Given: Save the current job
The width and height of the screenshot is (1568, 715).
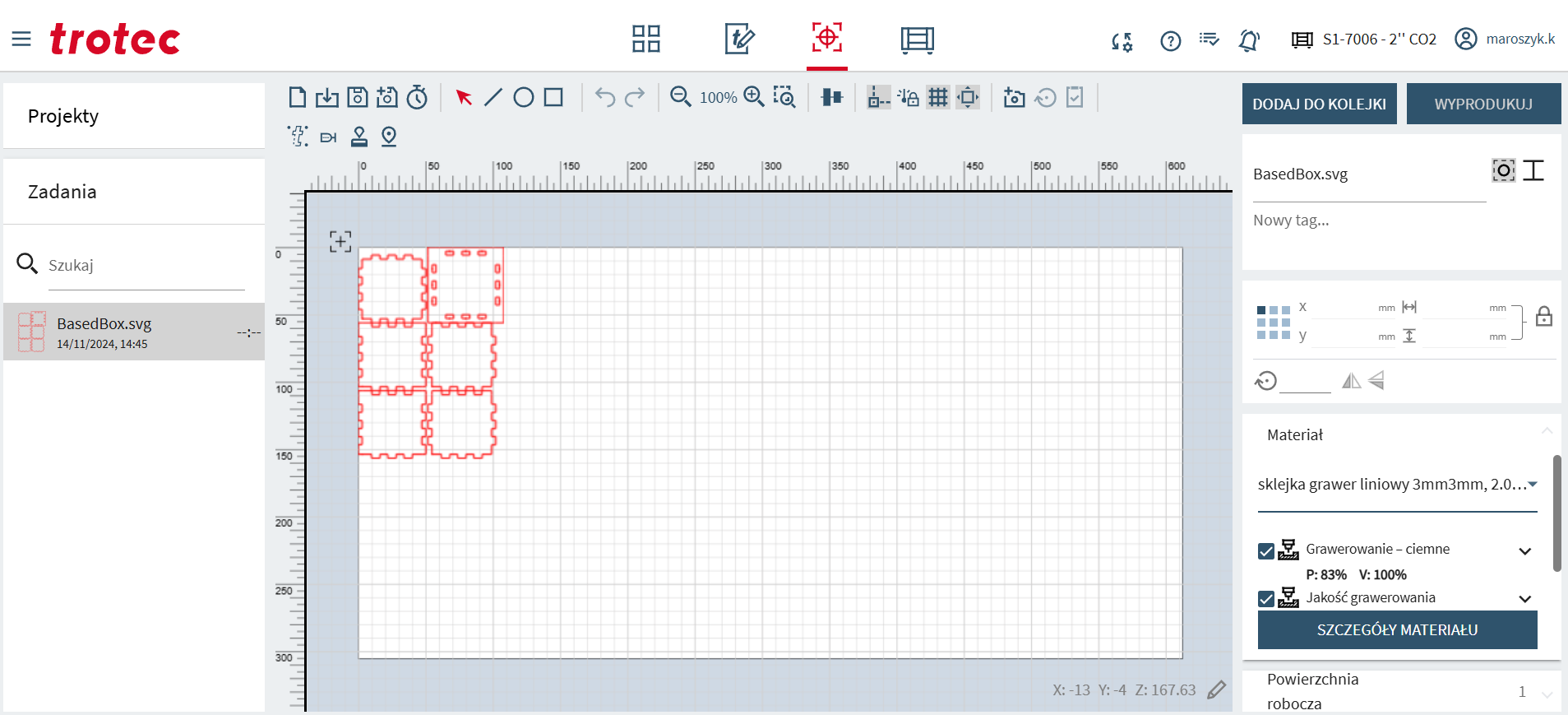Looking at the screenshot, I should (x=358, y=97).
